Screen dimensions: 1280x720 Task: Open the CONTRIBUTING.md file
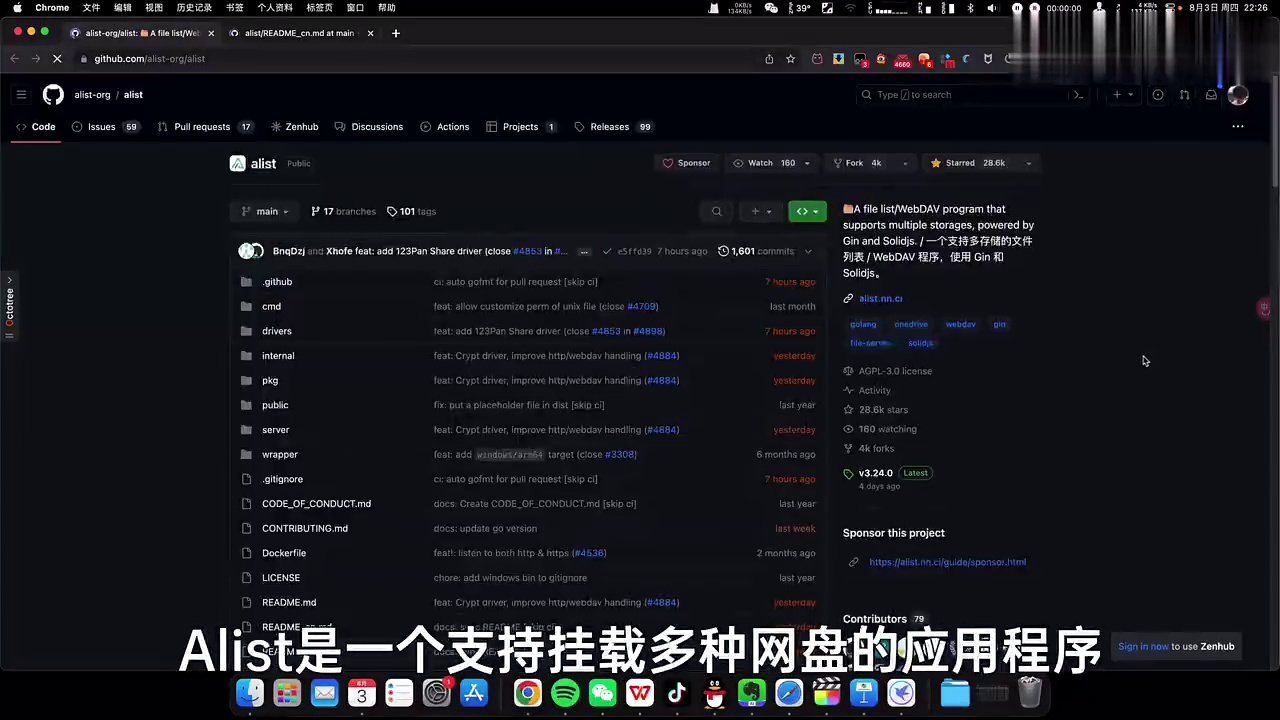pyautogui.click(x=305, y=528)
